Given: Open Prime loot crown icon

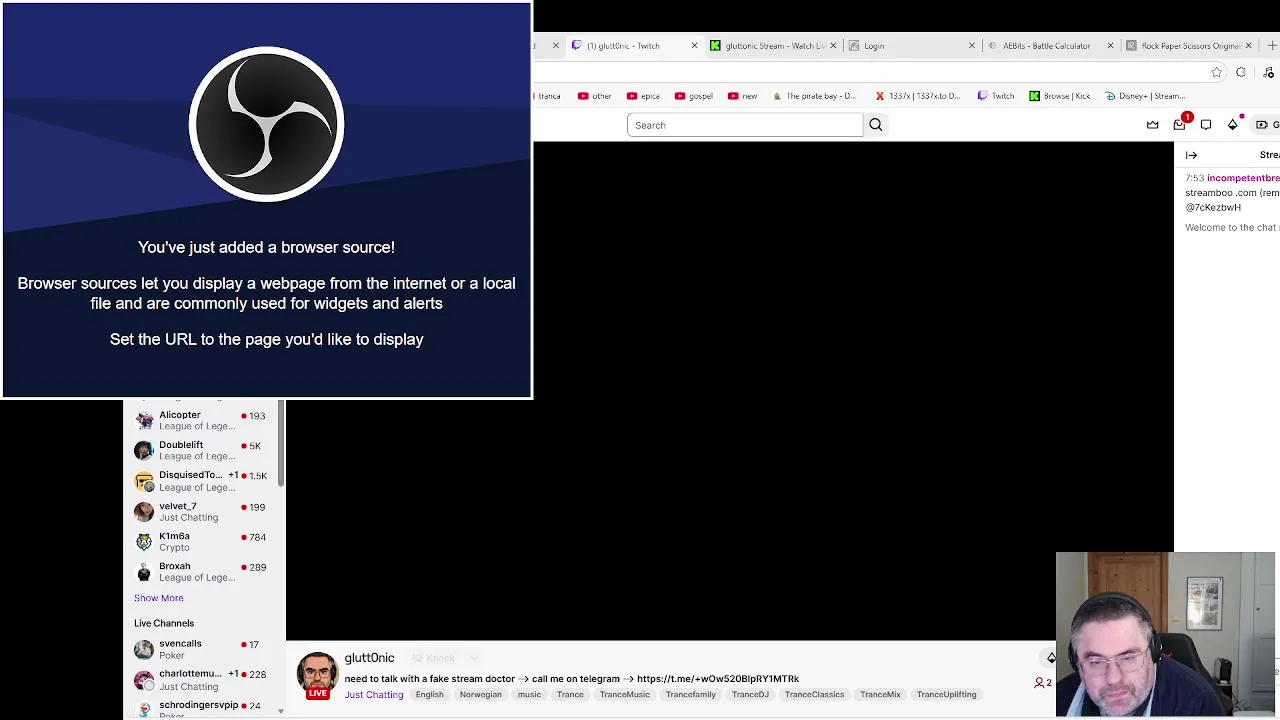Looking at the screenshot, I should (1152, 125).
